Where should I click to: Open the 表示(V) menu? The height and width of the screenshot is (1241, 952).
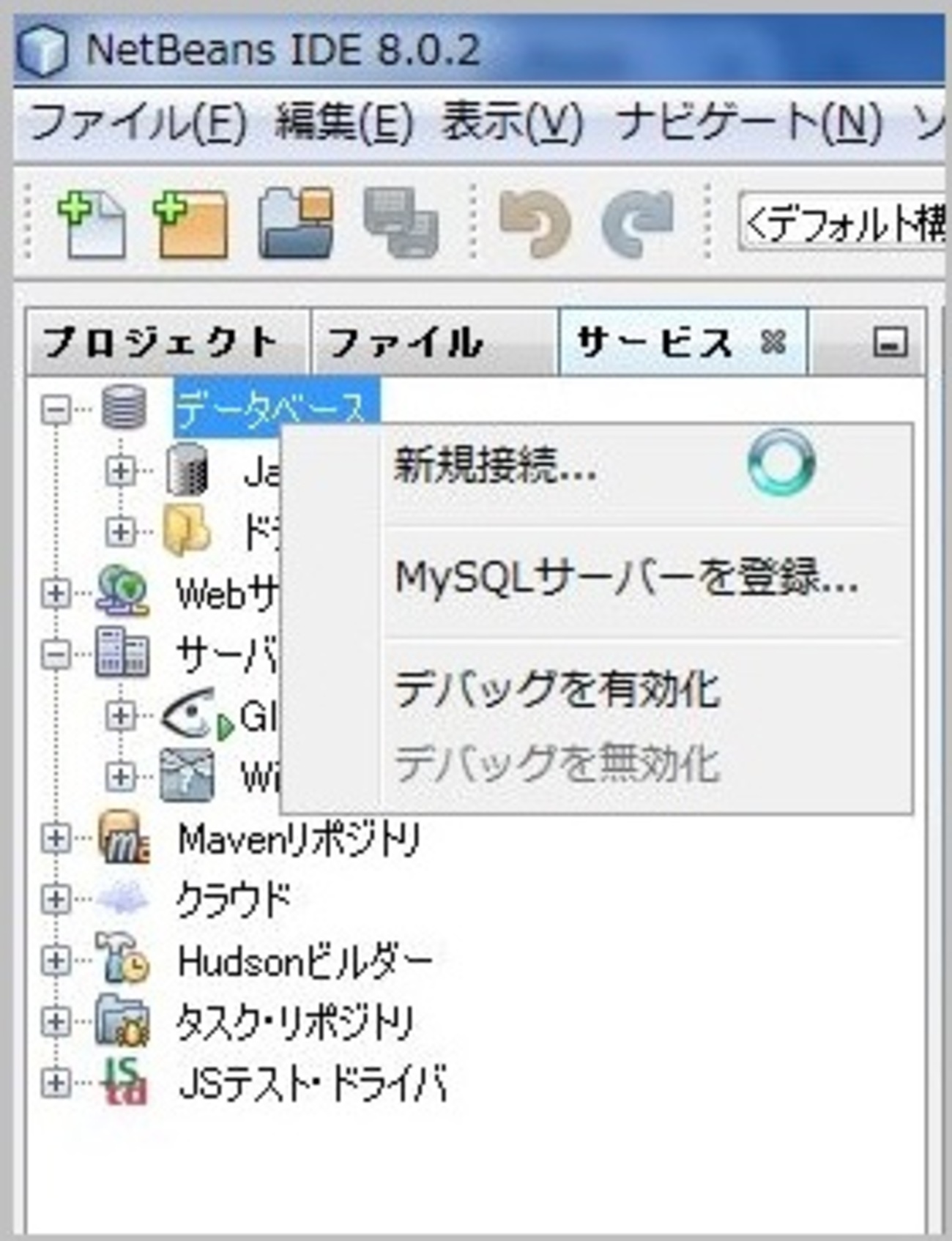[x=513, y=122]
